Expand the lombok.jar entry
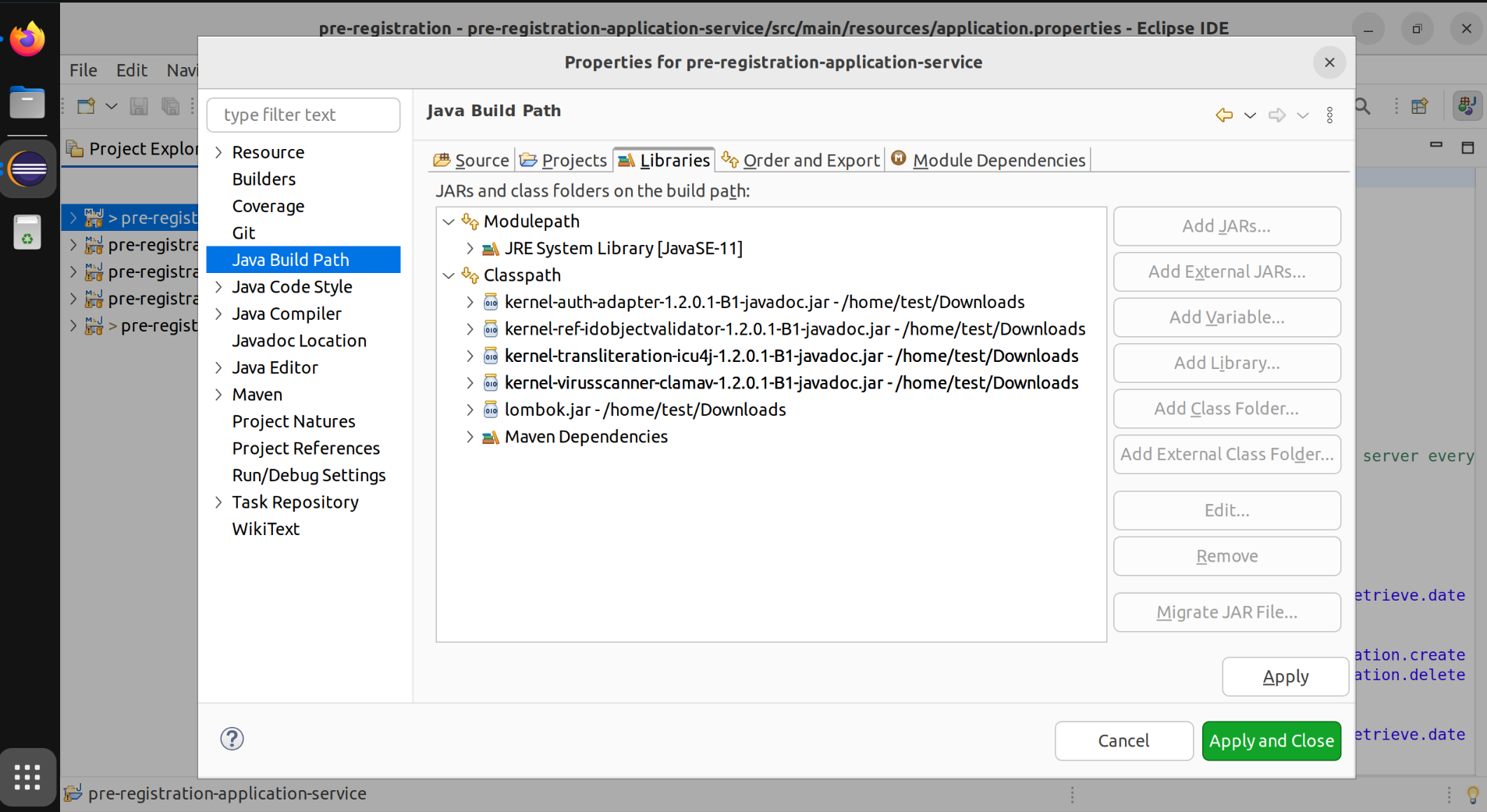Viewport: 1487px width, 812px height. [470, 410]
